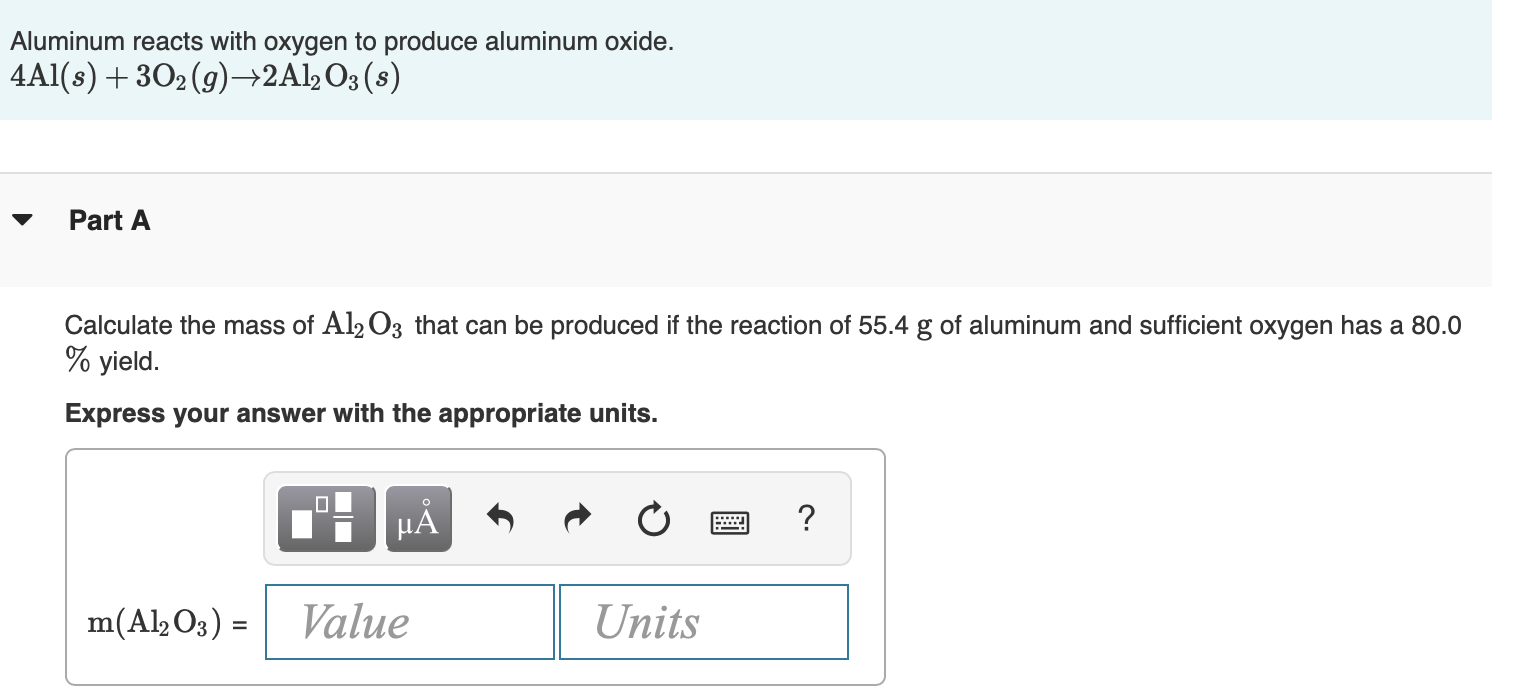Image resolution: width=1514 pixels, height=692 pixels.
Task: Redo the answer change
Action: pyautogui.click(x=576, y=518)
